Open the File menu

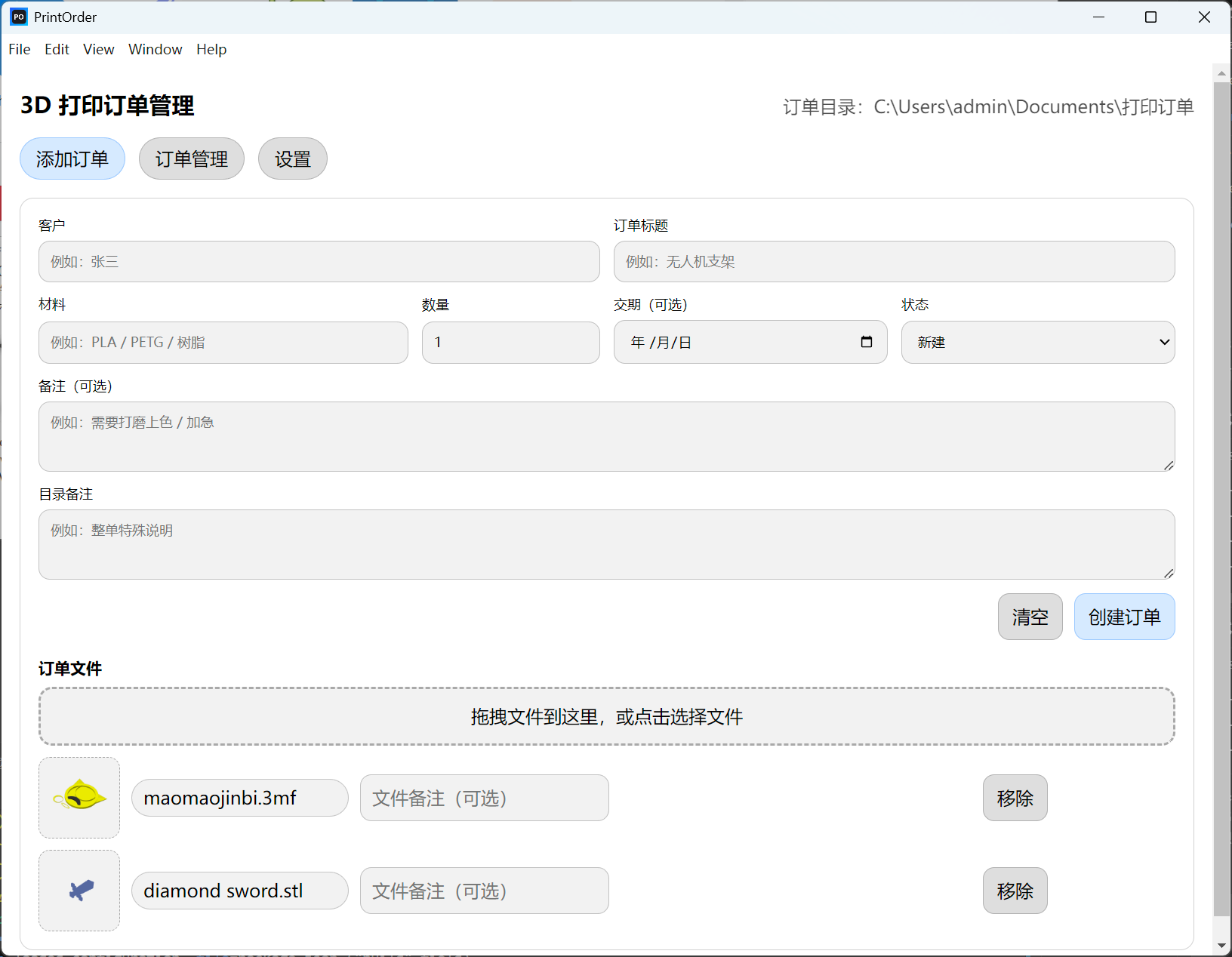coord(20,49)
